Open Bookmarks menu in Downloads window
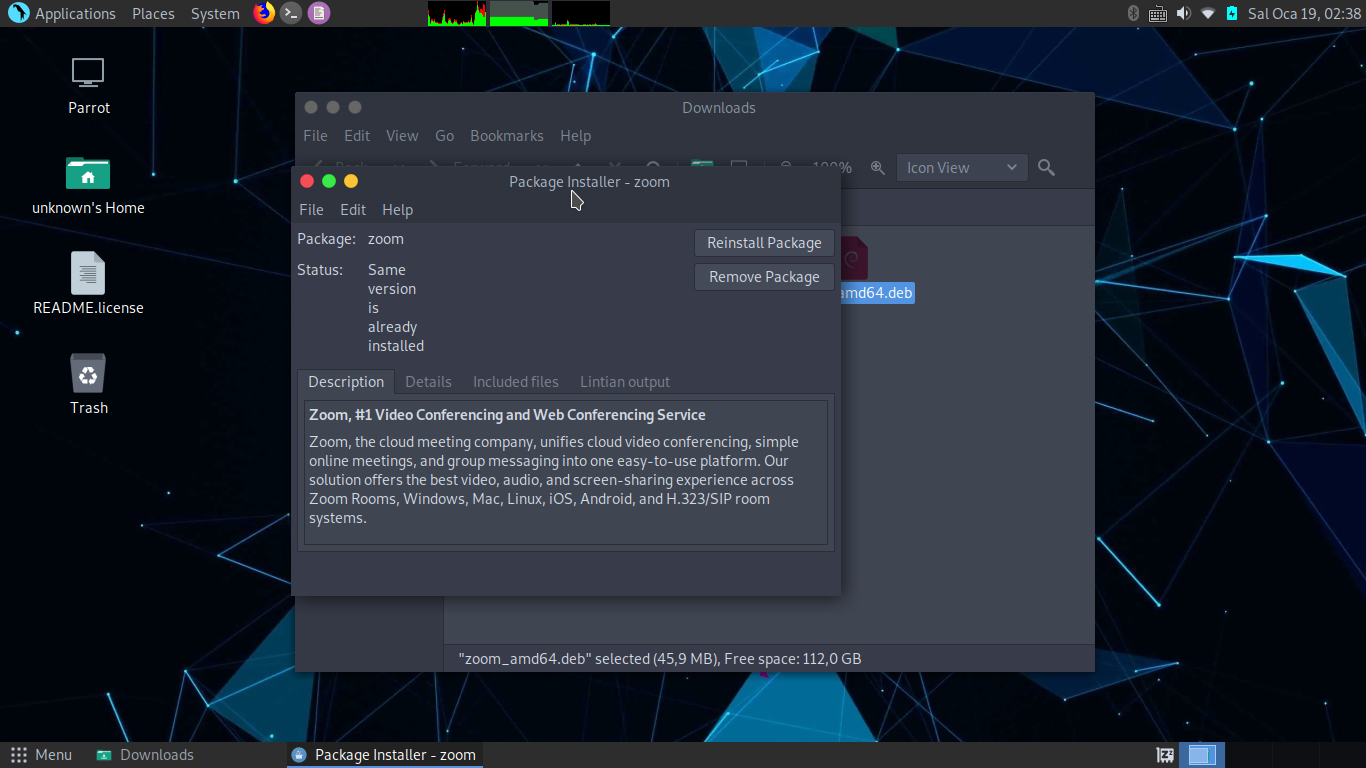 pos(507,136)
